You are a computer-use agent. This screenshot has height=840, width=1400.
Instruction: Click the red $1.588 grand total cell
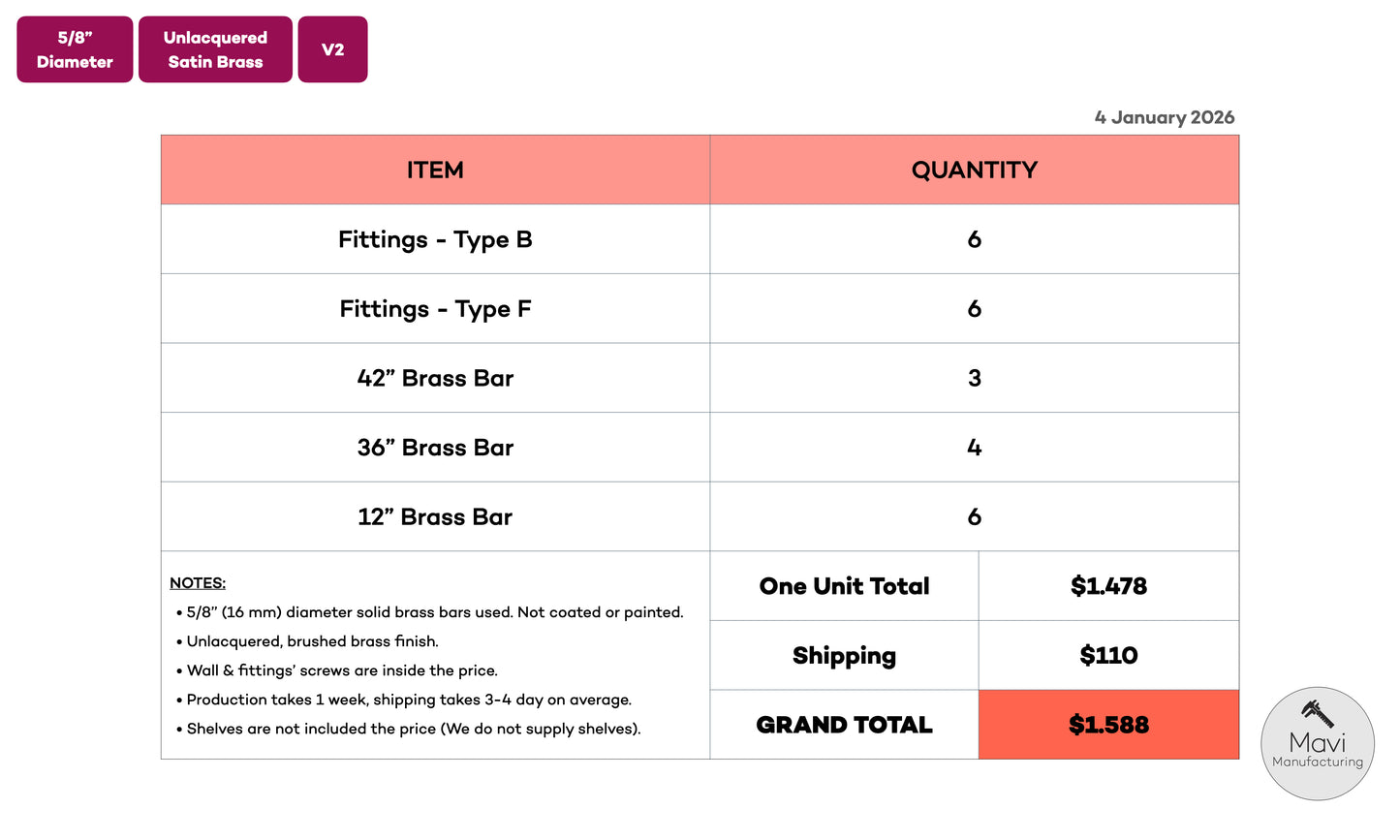point(1108,725)
